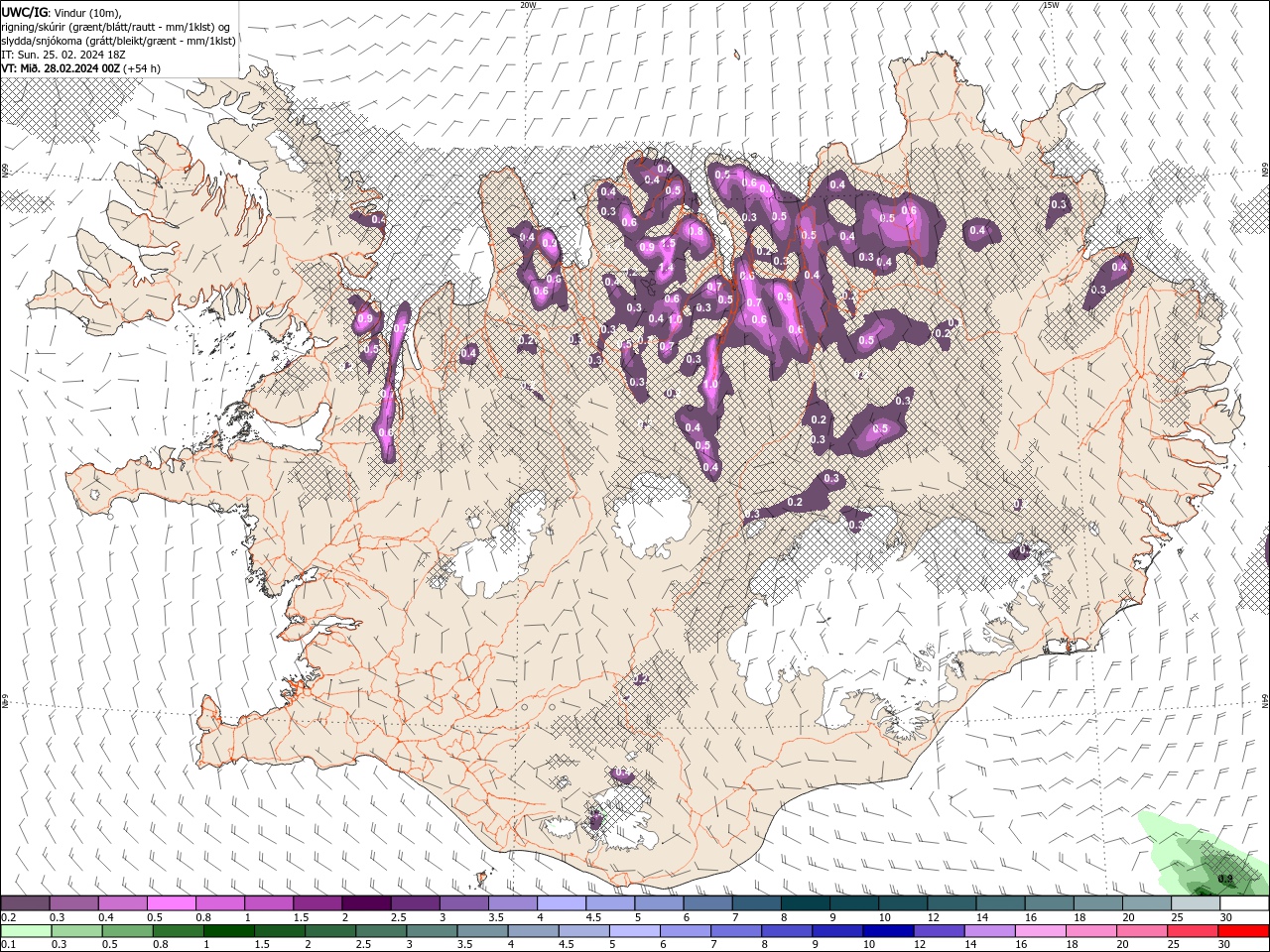Click the 'IT: Sun. 25. 02. 2024 18Z' line

(64, 55)
